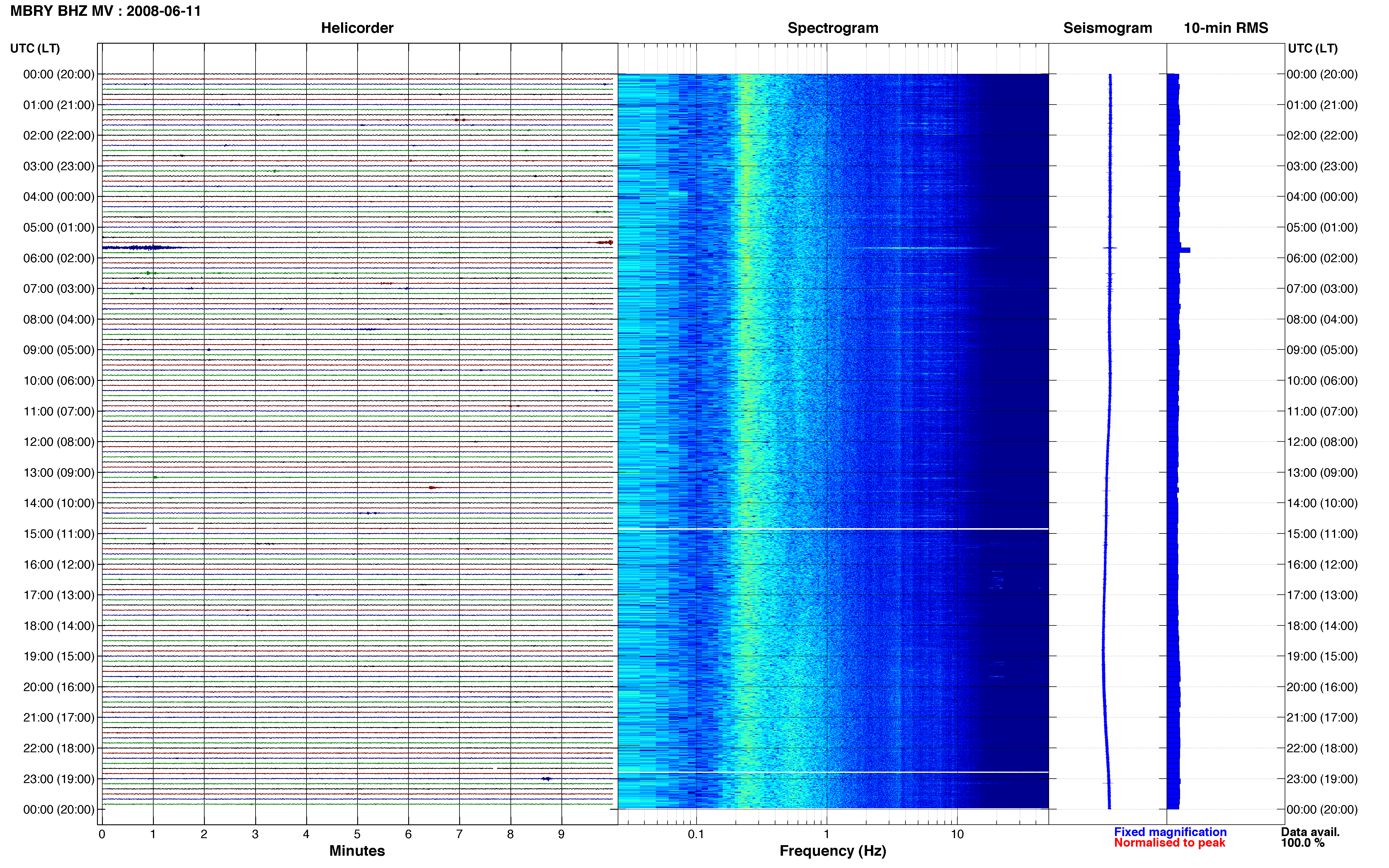1389x868 pixels.
Task: Click the left 19:00 (15:00) time label
Action: 59,656
